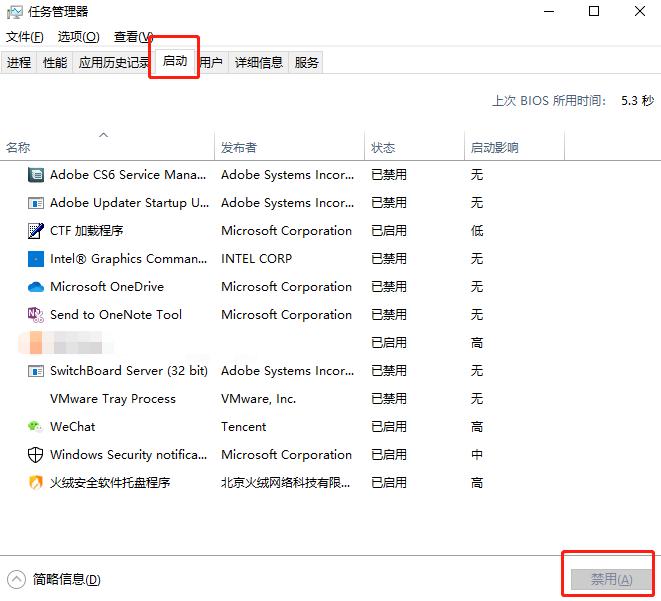Image resolution: width=661 pixels, height=601 pixels.
Task: Click the Adobe CS6 Service Manager icon
Action: (36, 174)
